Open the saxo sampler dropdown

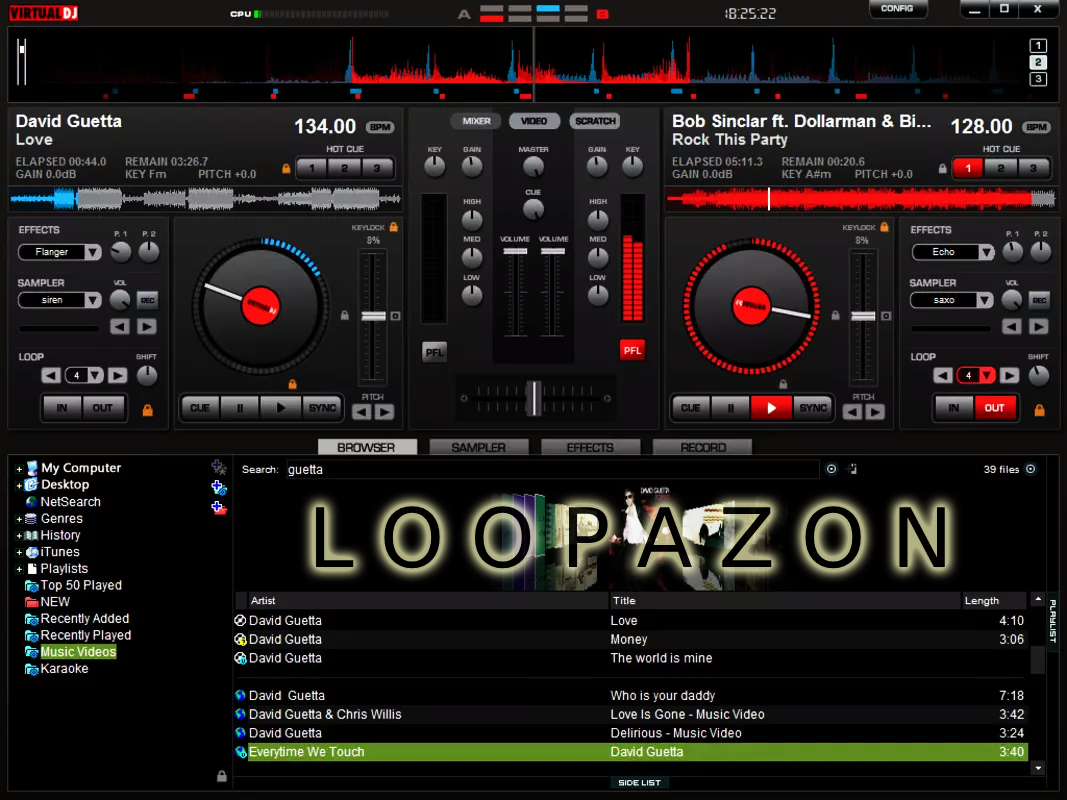coord(985,300)
